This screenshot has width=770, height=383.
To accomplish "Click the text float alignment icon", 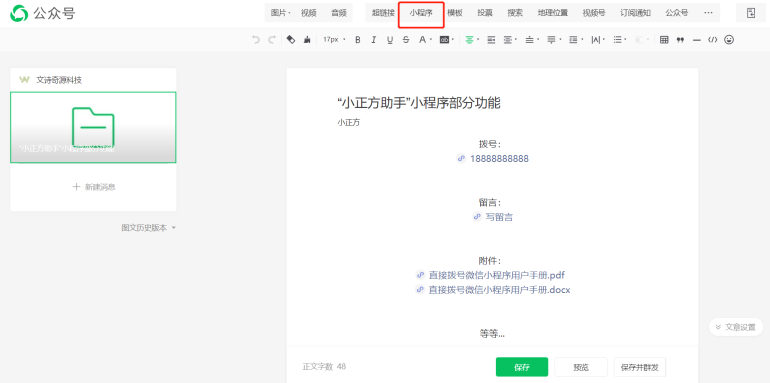I will (507, 40).
